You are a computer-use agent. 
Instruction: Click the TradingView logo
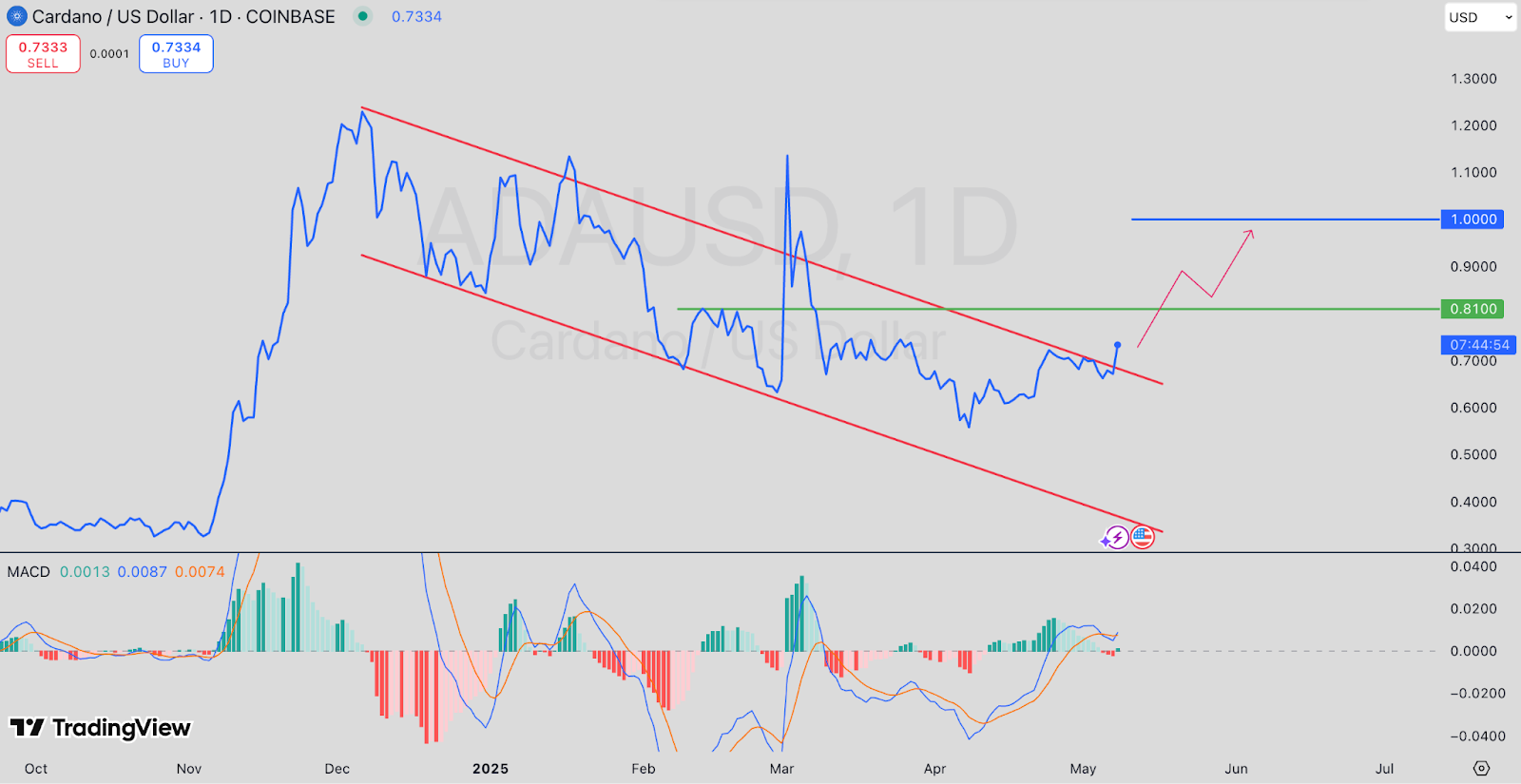100,728
